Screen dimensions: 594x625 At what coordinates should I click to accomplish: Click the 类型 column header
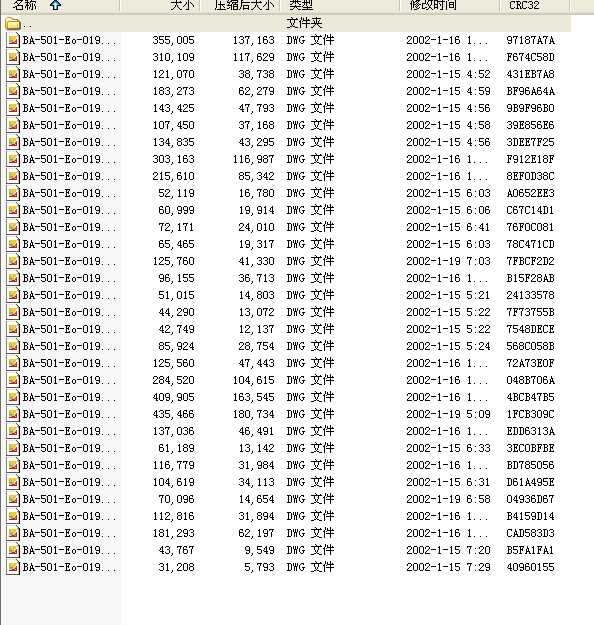[340, 6]
